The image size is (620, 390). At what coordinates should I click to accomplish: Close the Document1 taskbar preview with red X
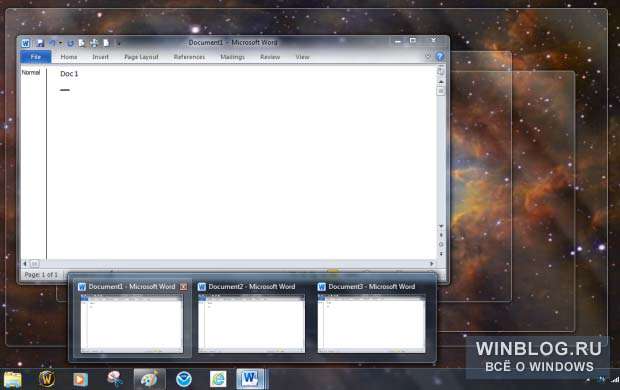pos(183,287)
